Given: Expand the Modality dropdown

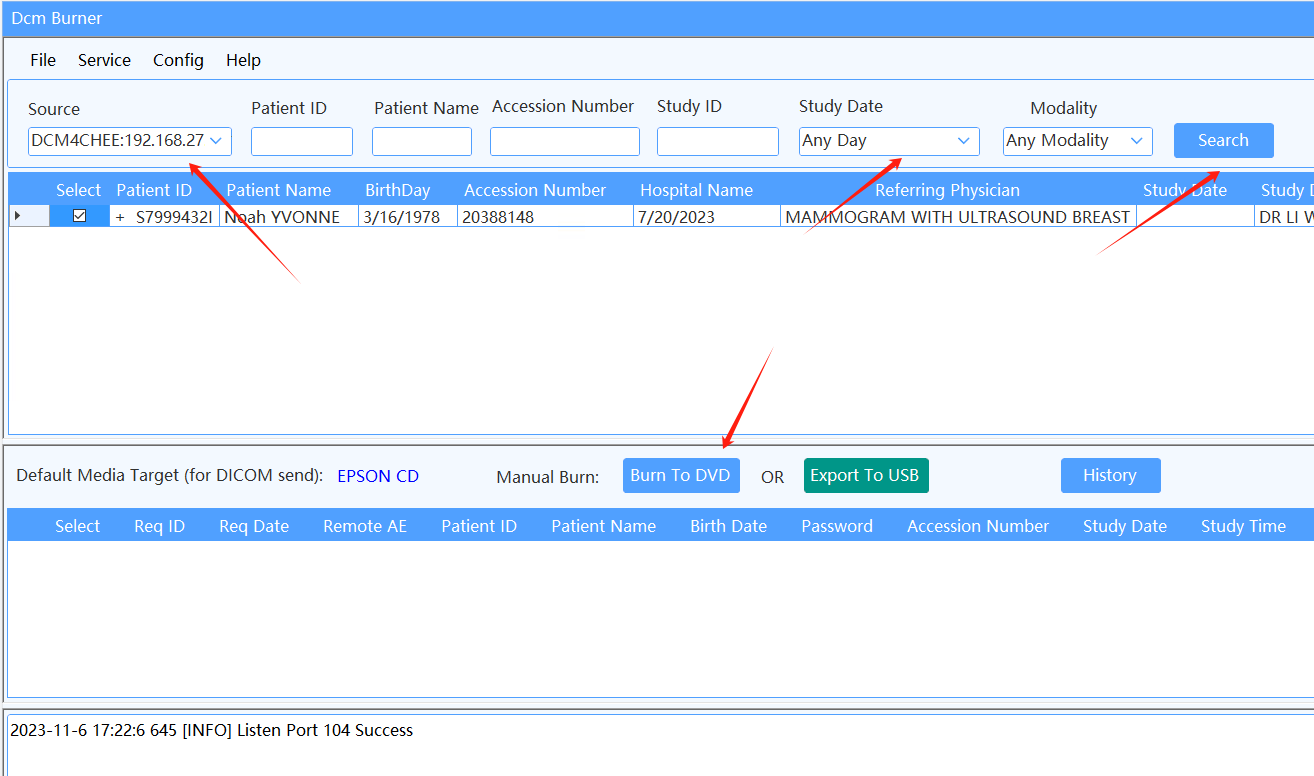Looking at the screenshot, I should [x=1136, y=141].
